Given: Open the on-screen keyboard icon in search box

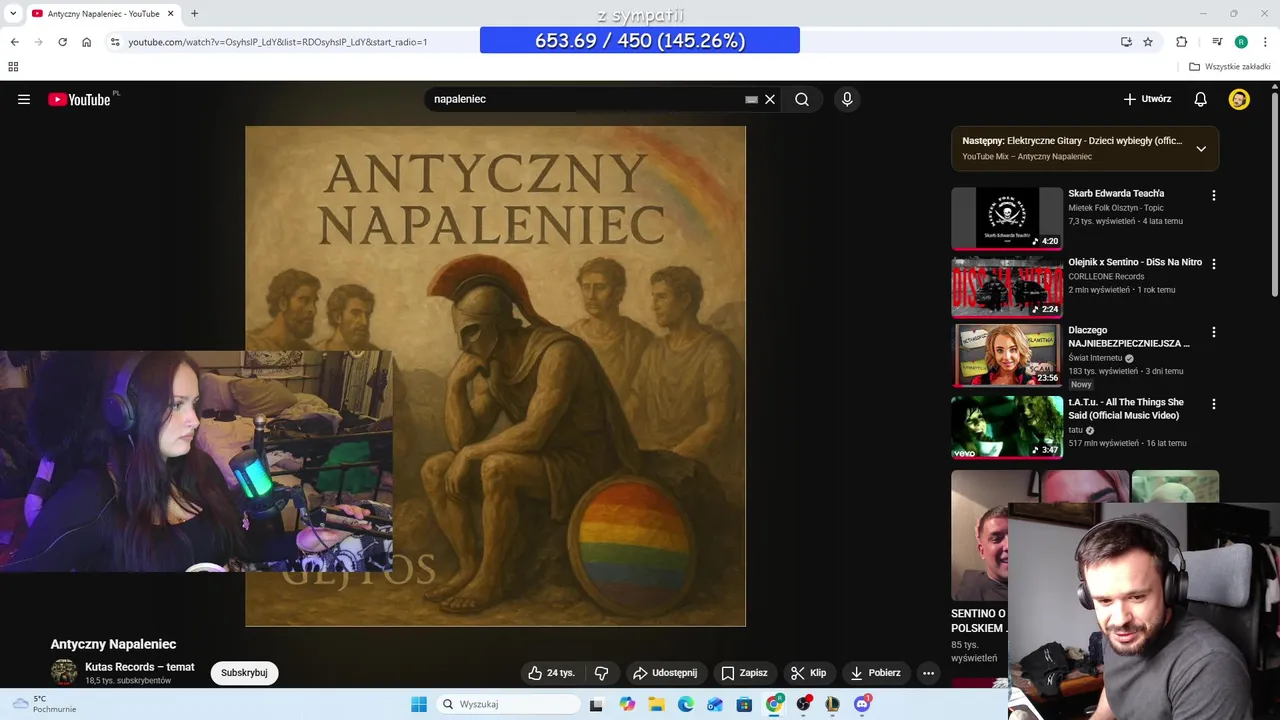Looking at the screenshot, I should tap(751, 99).
